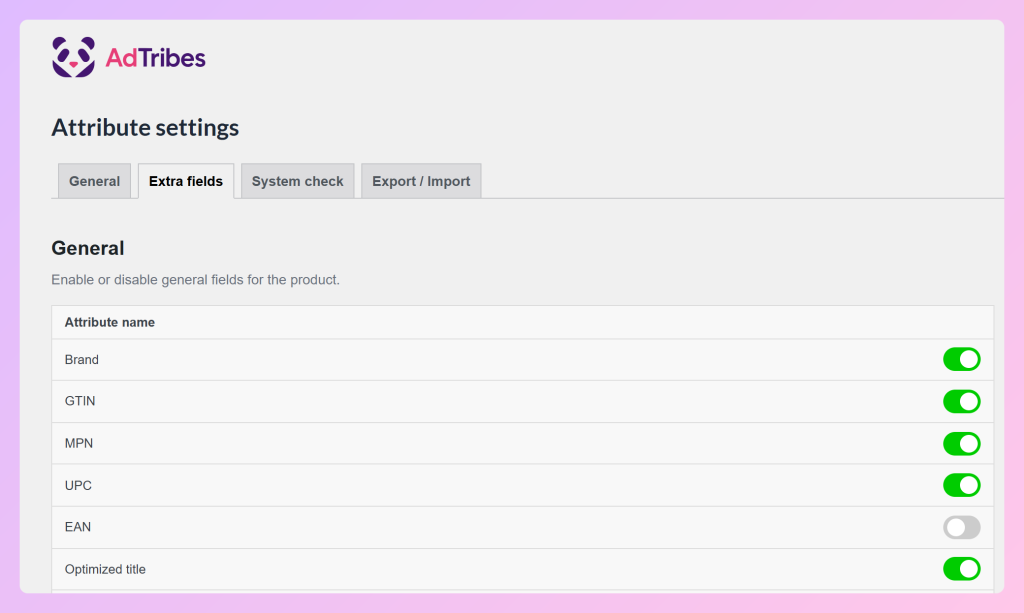Image resolution: width=1024 pixels, height=613 pixels.
Task: Select the 'Enable or disable general fields' description
Action: [195, 280]
